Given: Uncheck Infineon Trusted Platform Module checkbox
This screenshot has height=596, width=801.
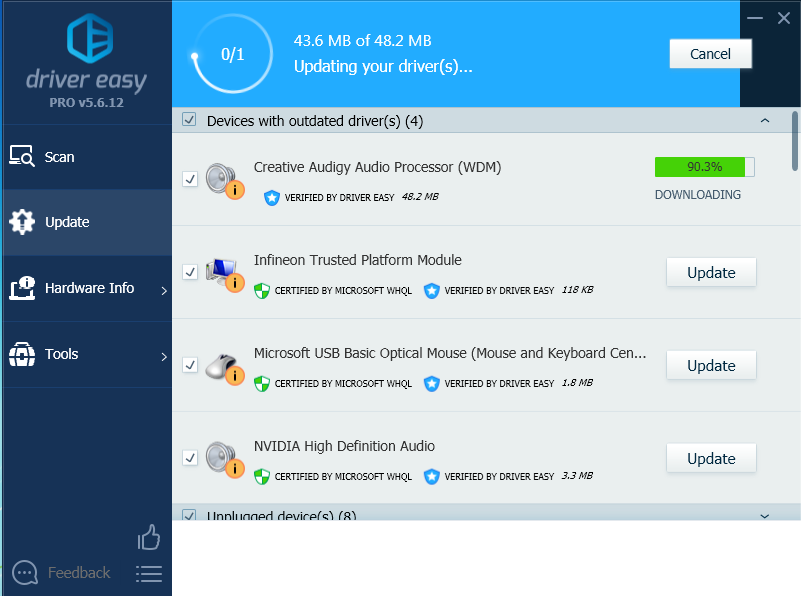Looking at the screenshot, I should [x=190, y=272].
